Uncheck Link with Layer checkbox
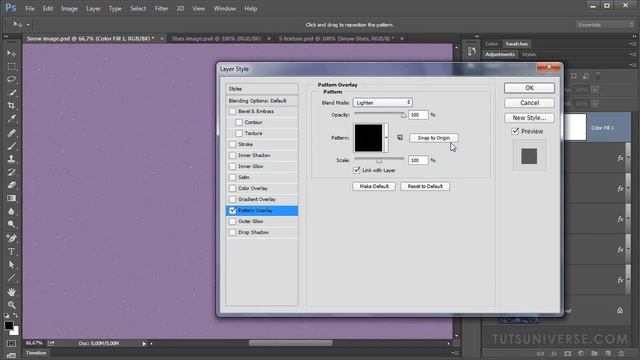 pos(357,170)
